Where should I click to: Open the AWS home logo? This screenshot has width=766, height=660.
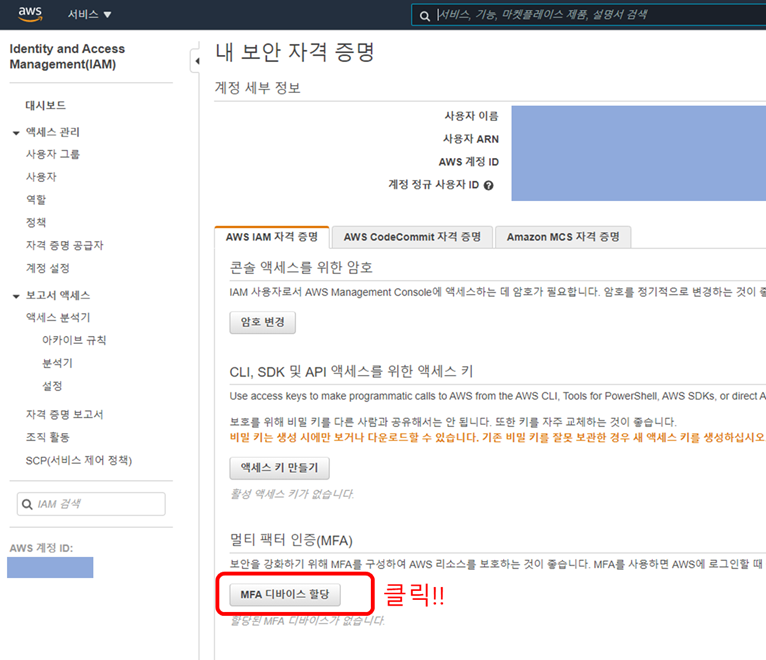click(30, 14)
